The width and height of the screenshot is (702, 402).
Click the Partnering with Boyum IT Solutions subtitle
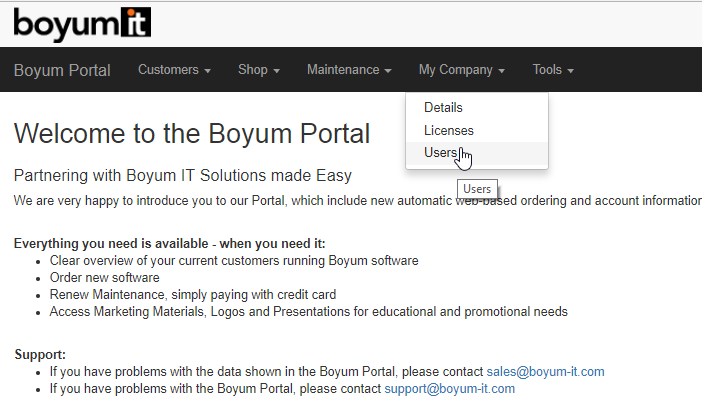183,175
